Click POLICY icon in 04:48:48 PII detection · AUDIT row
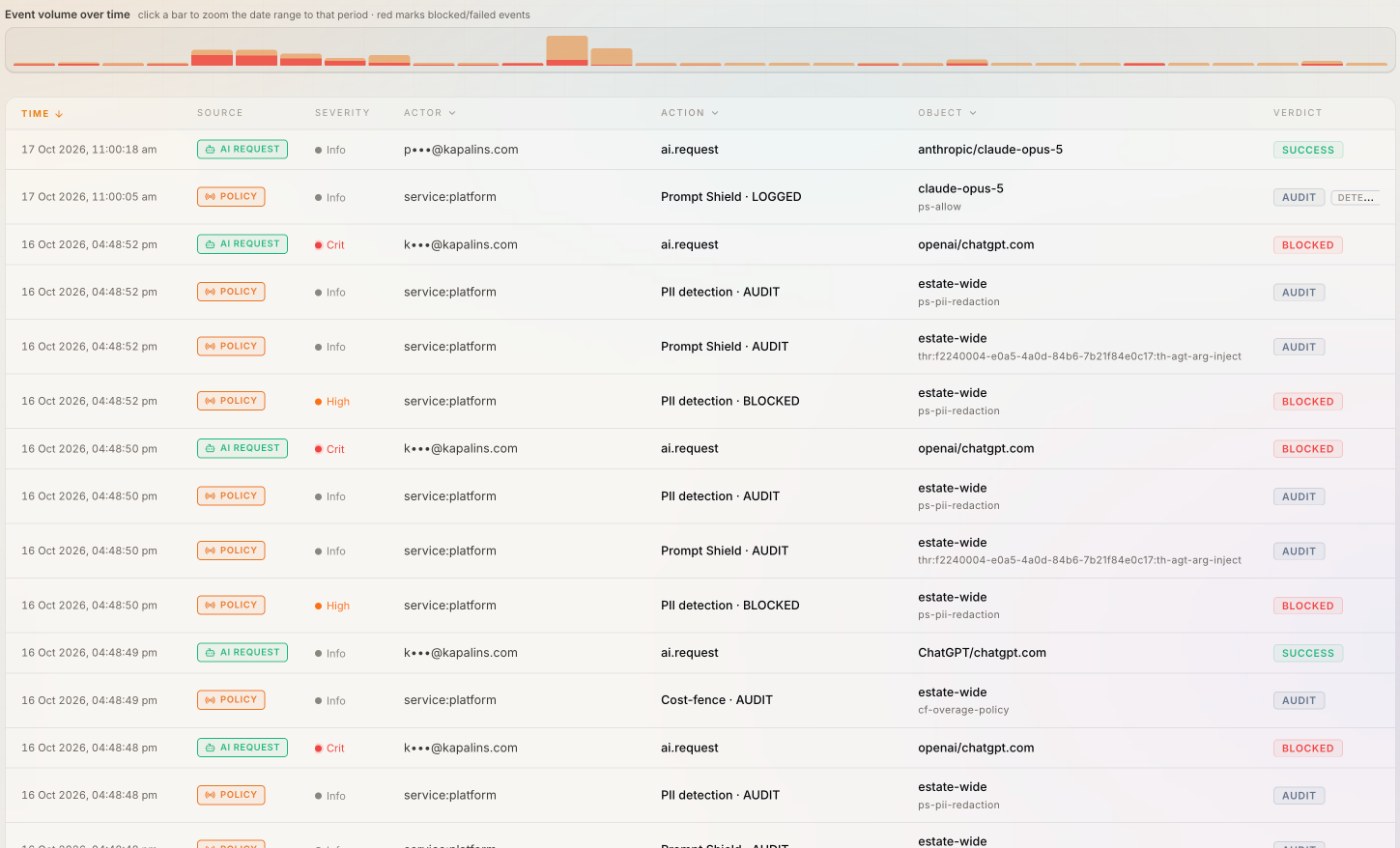The width and height of the screenshot is (1400, 848). (210, 795)
